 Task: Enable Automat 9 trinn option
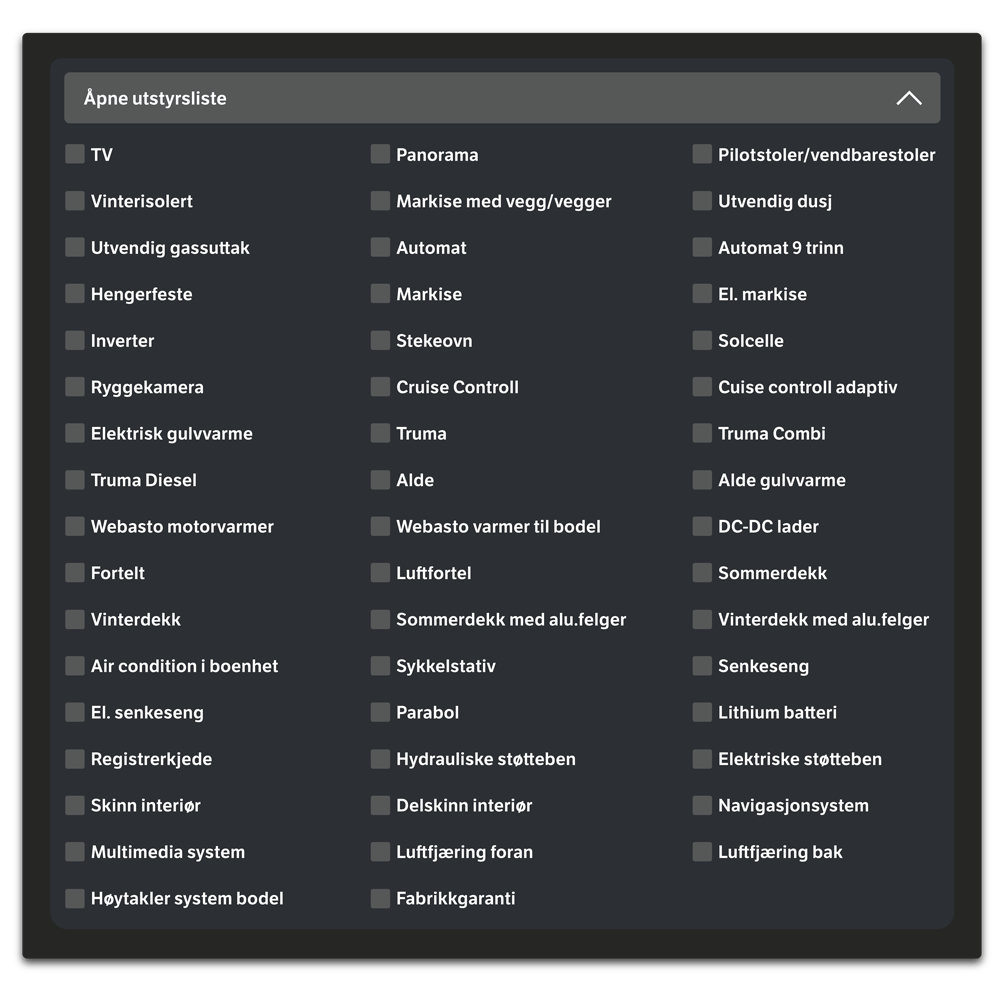click(702, 247)
